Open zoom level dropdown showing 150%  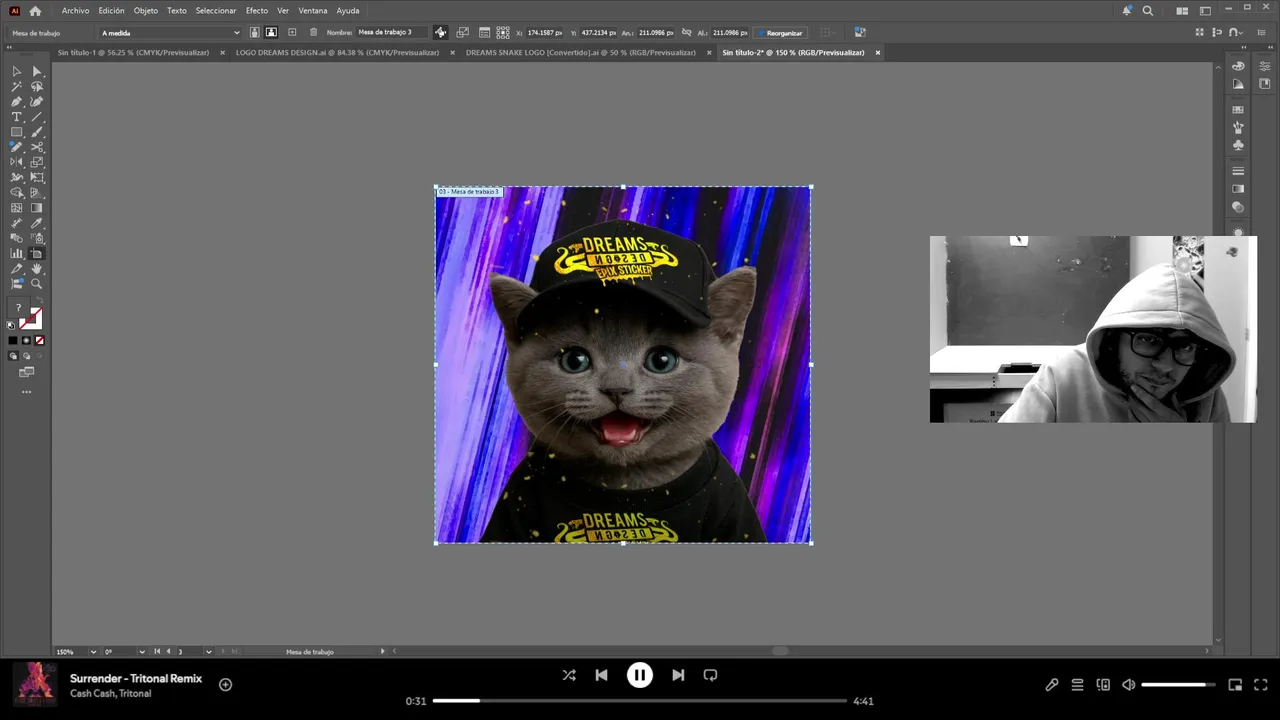click(x=93, y=652)
